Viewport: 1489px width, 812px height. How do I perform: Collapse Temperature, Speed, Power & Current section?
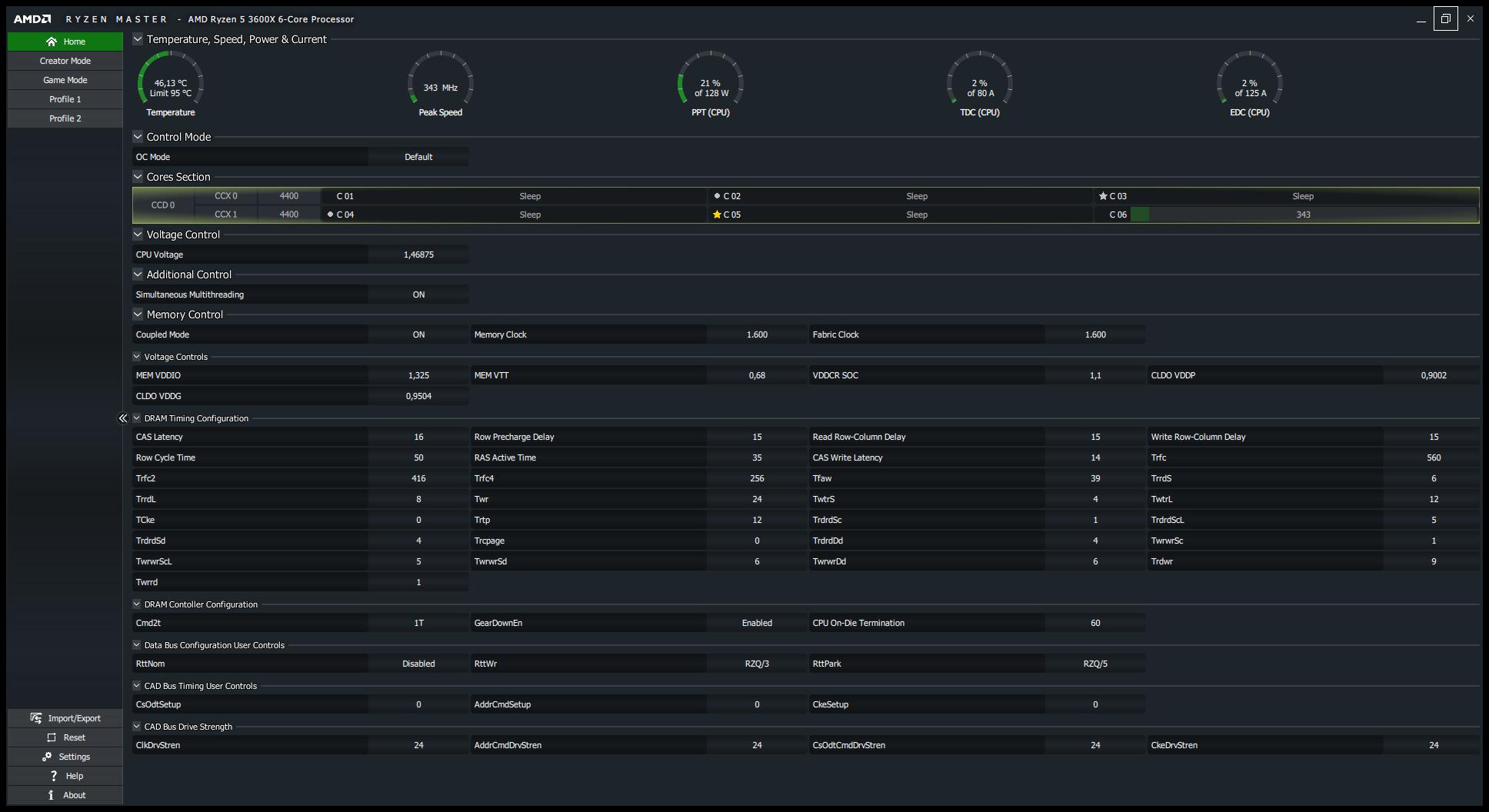point(138,39)
